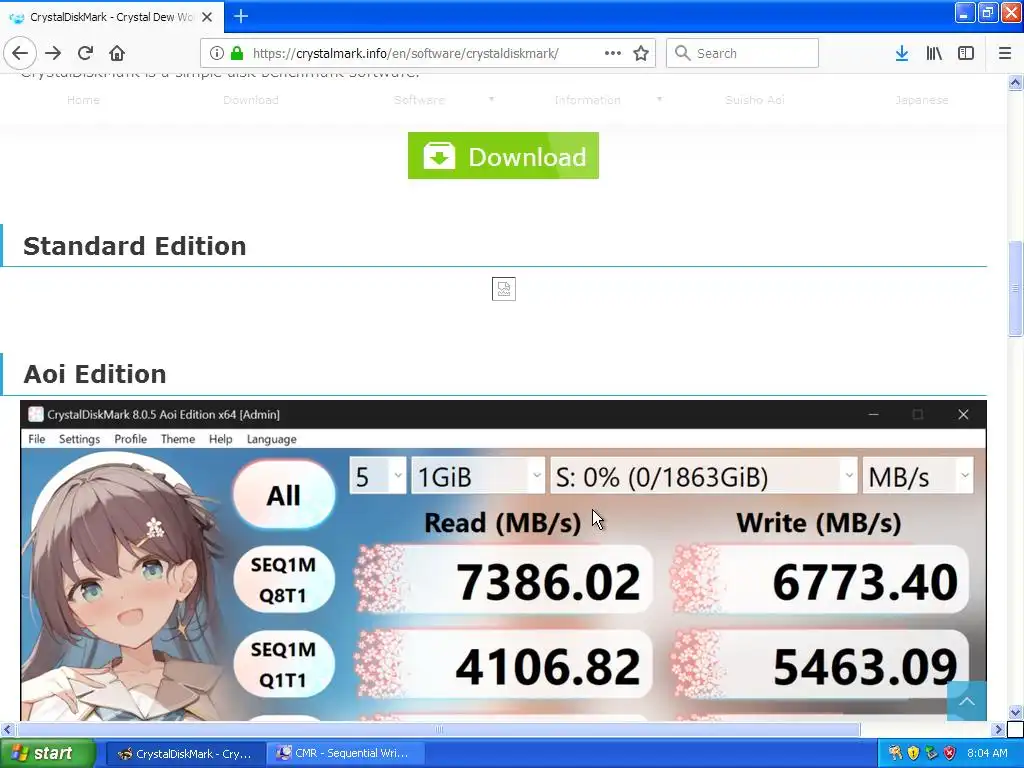Open page actions three-dots menu
This screenshot has height=768, width=1024.
(613, 53)
